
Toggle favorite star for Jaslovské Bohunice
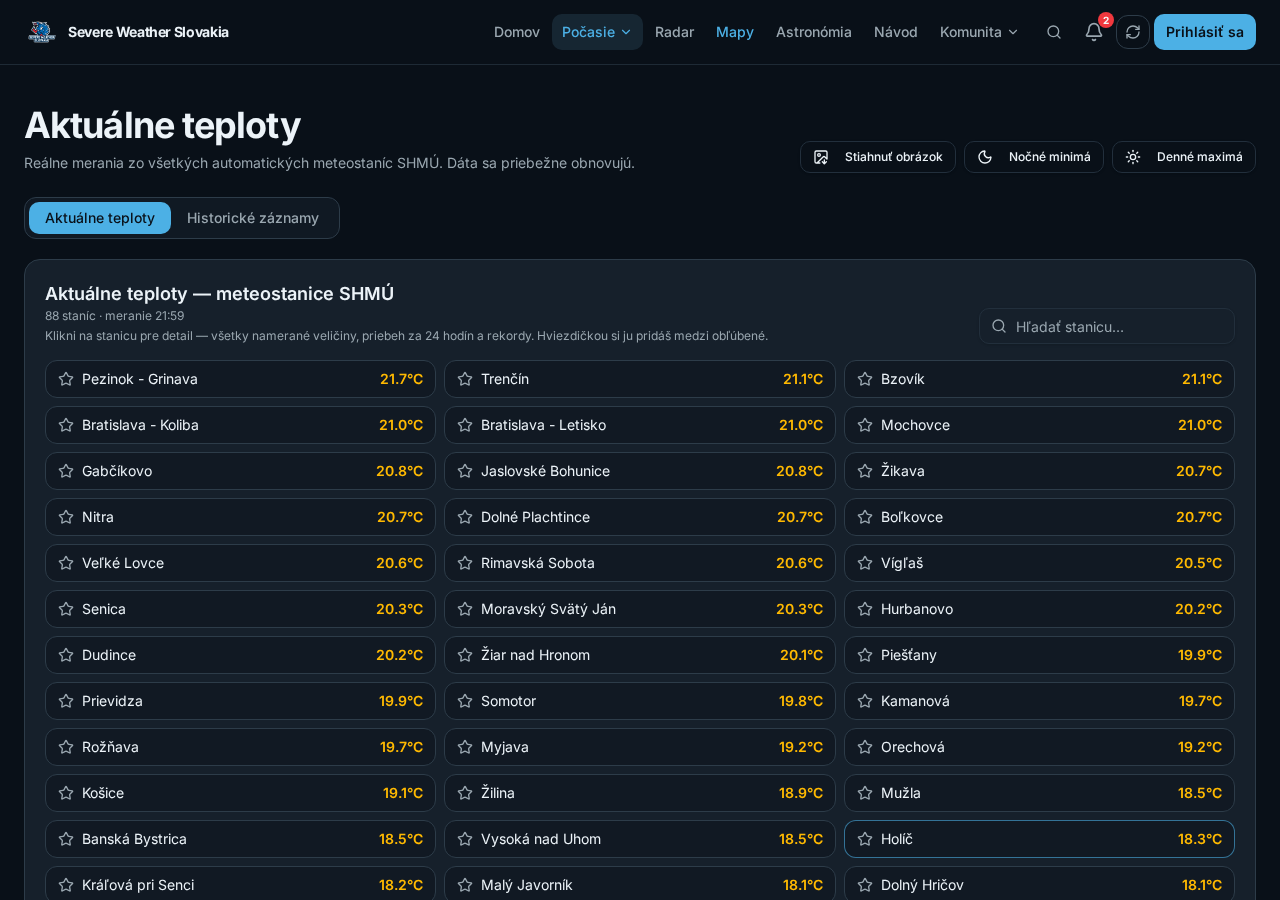click(465, 471)
